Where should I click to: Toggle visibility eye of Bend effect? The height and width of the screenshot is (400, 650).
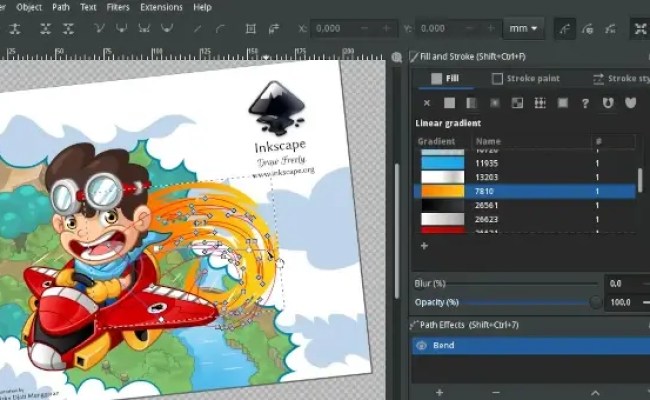(422, 345)
